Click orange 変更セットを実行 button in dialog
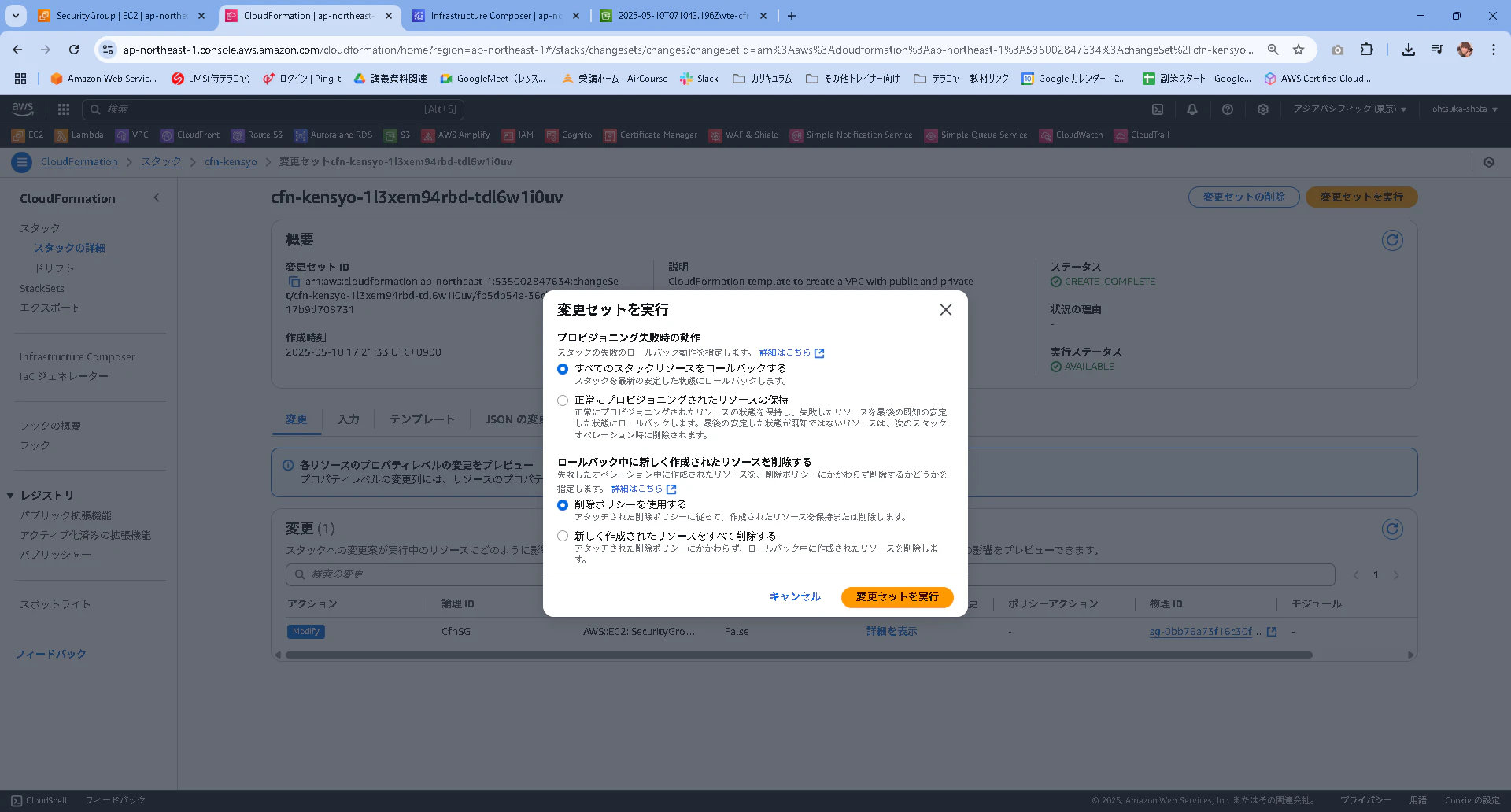 click(x=897, y=597)
